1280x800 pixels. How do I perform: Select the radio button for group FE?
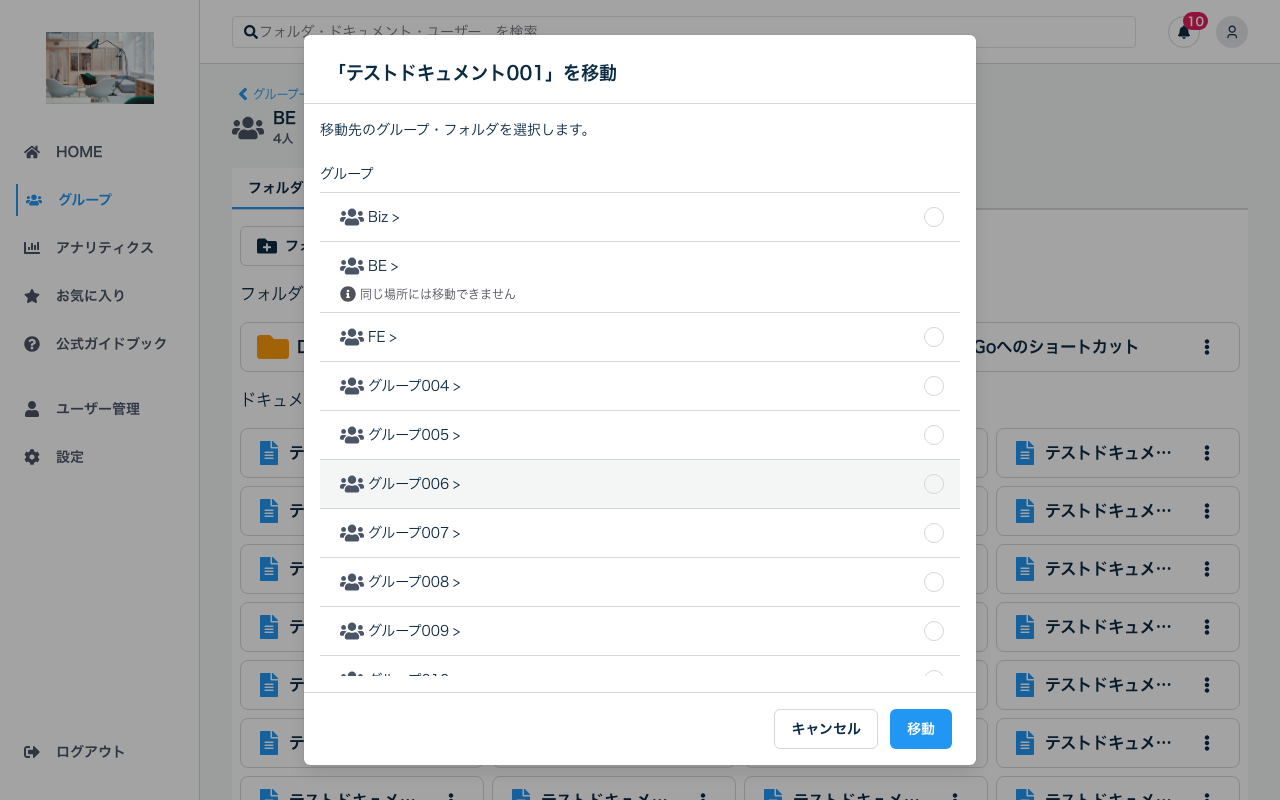point(934,337)
